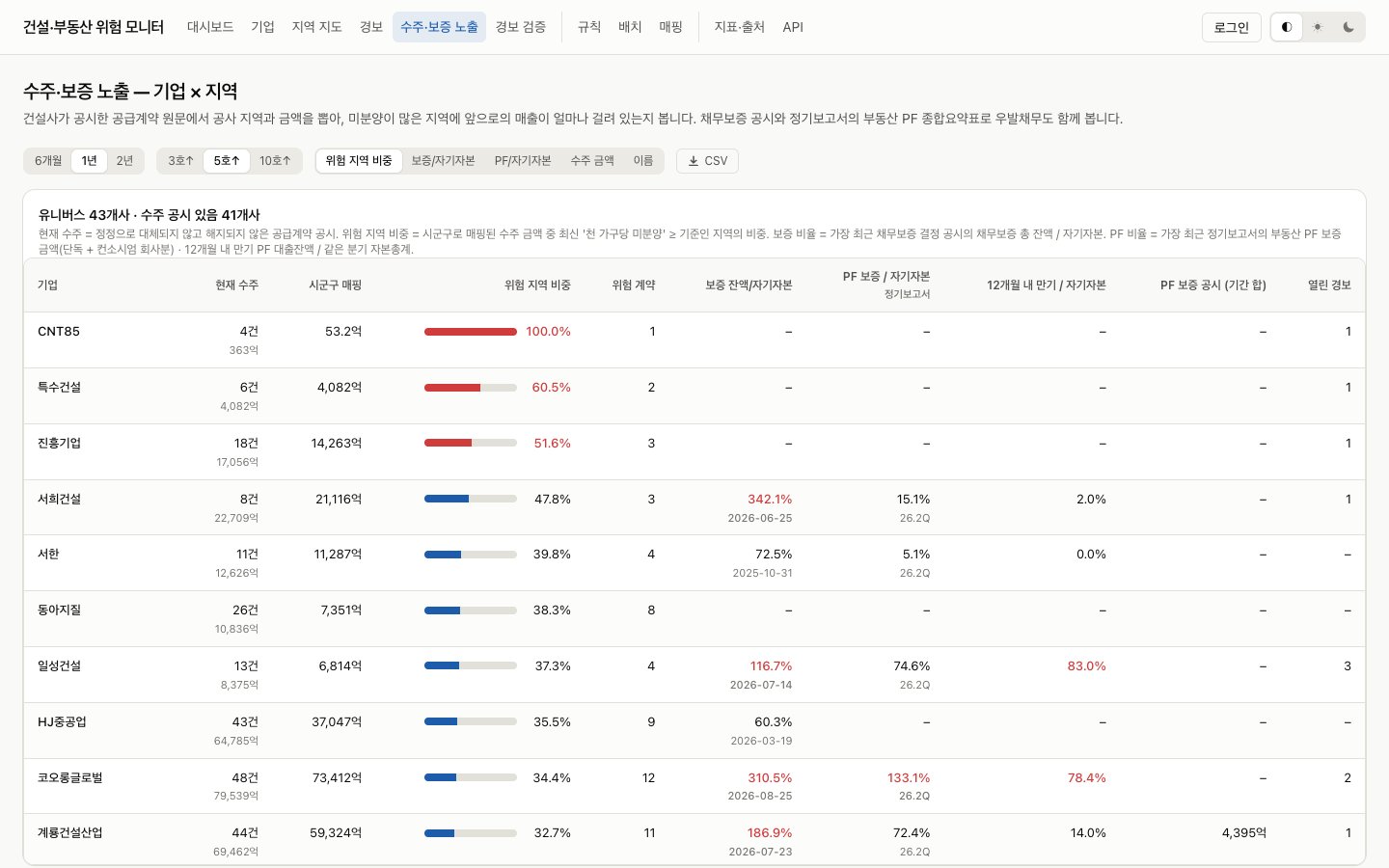
Task: Open the 기업 nav item
Action: (262, 27)
